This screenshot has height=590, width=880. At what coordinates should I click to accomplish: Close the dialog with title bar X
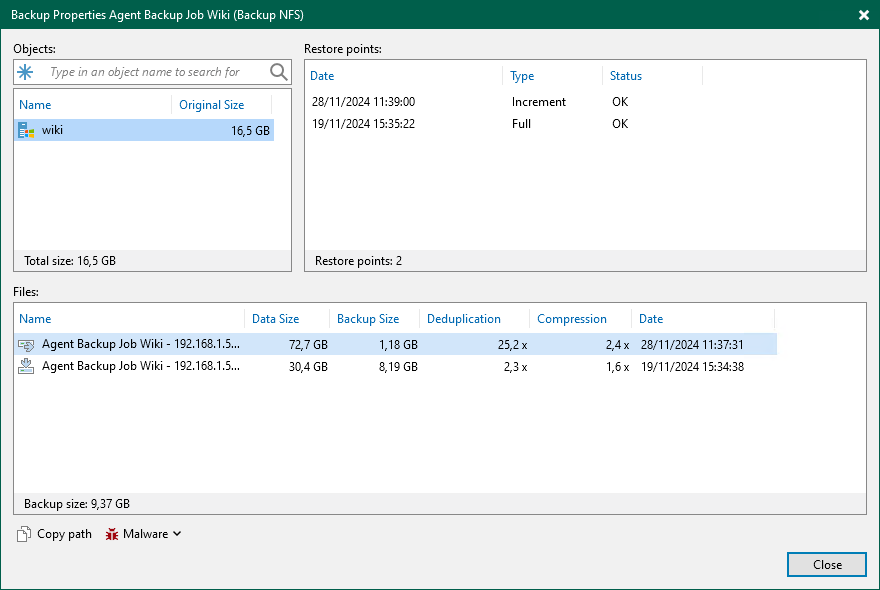[863, 15]
